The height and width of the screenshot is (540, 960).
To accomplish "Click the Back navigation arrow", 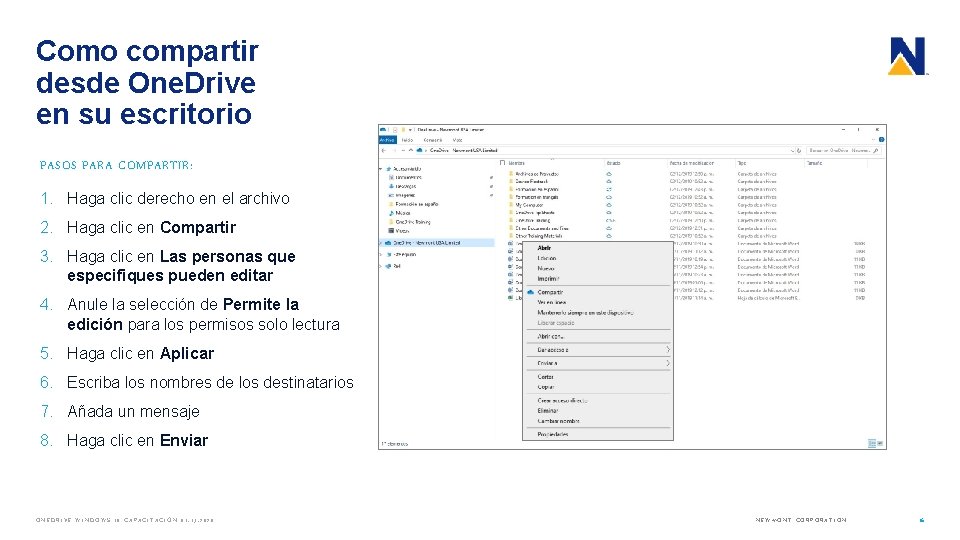I will click(384, 151).
